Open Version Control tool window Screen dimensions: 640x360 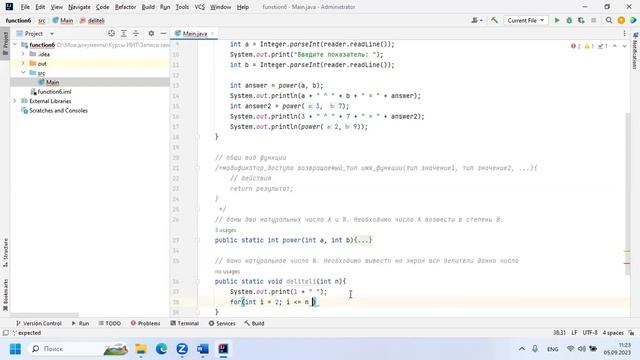pos(38,323)
